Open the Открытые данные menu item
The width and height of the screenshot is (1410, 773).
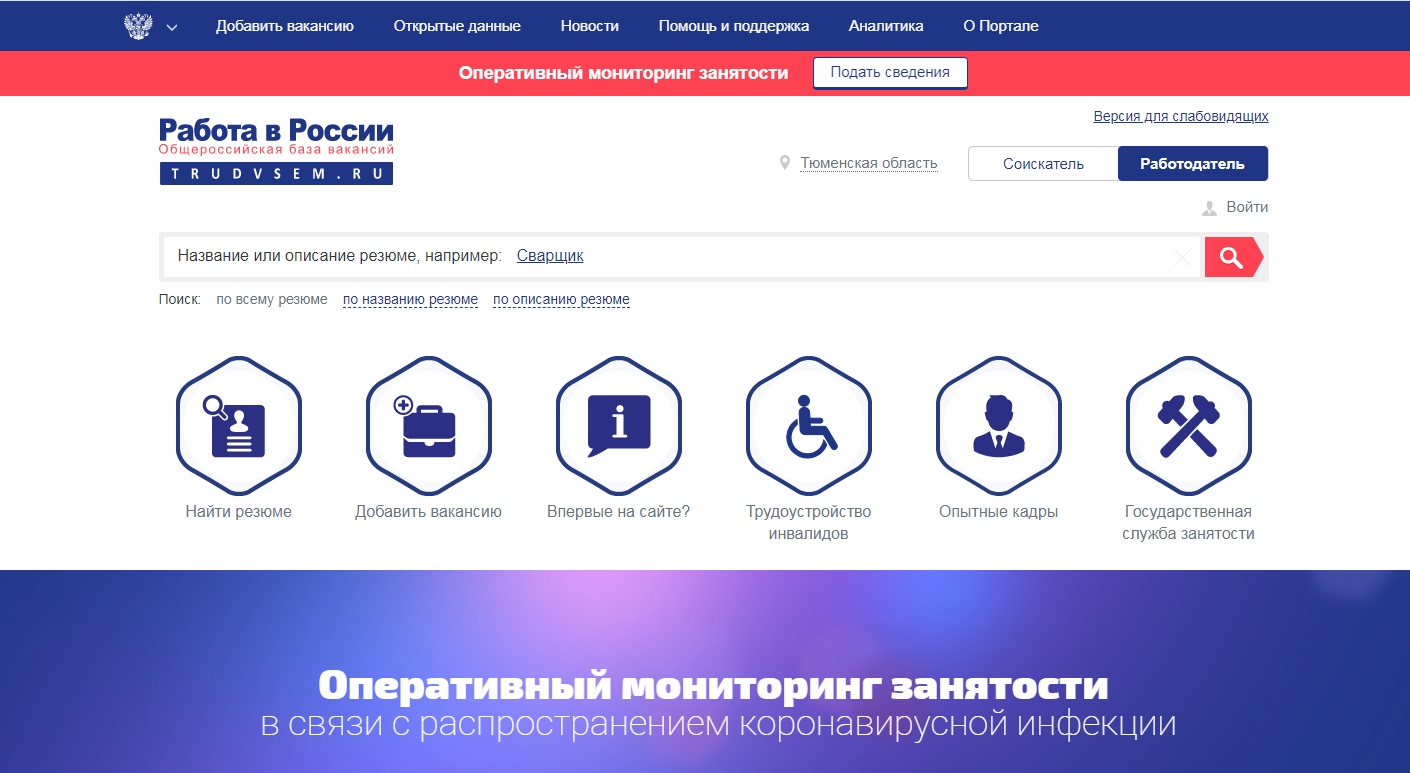coord(457,26)
